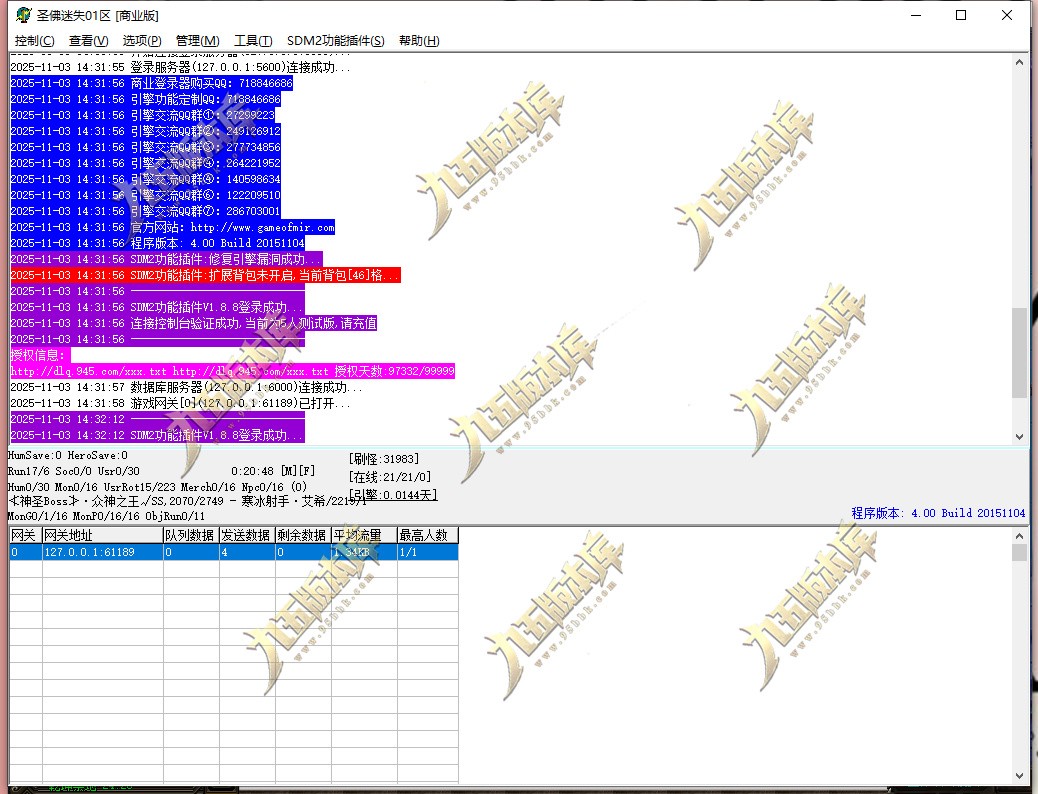Click status line MonG0/1/16 MonP0/16/16
1038x794 pixels.
106,516
